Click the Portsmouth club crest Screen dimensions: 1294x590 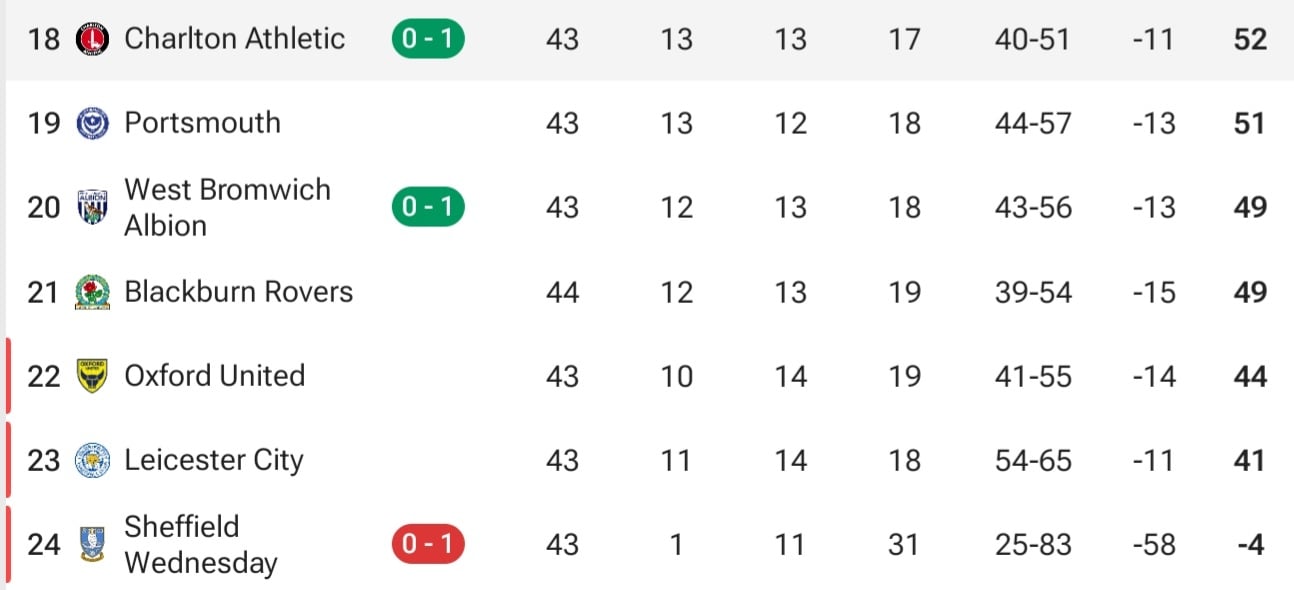[x=92, y=124]
